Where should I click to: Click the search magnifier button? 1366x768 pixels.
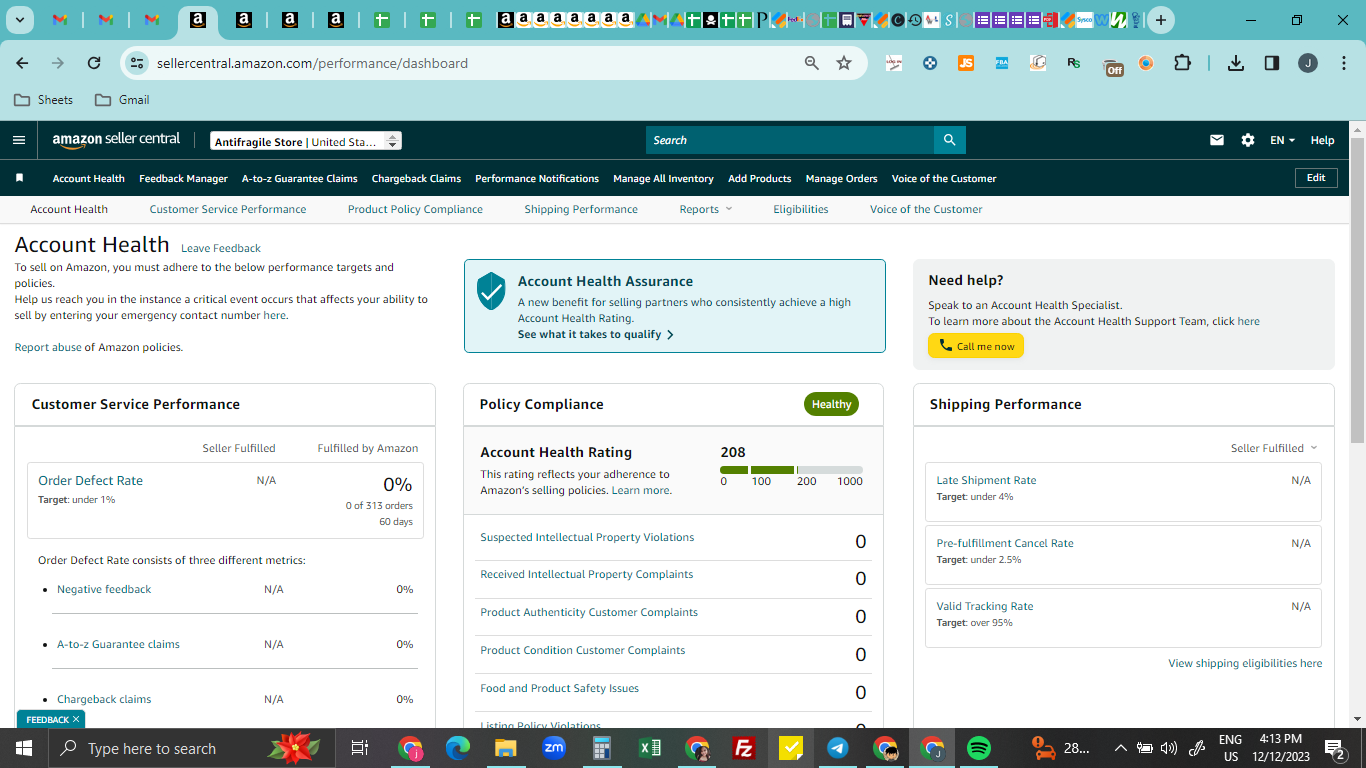point(949,140)
